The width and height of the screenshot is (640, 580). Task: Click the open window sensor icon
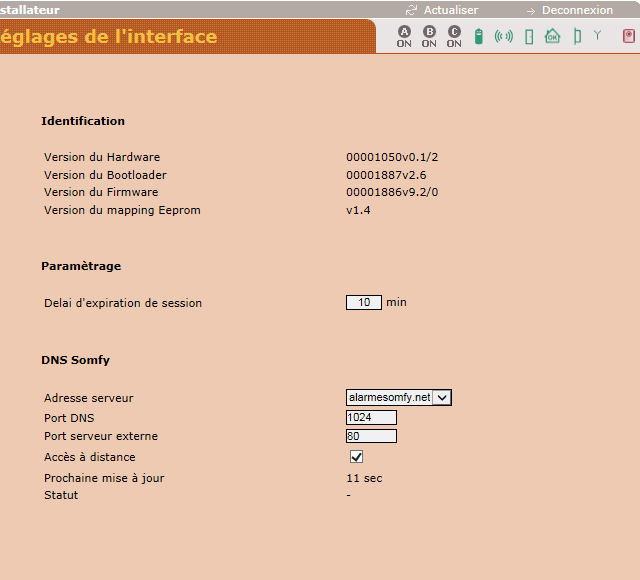point(576,37)
